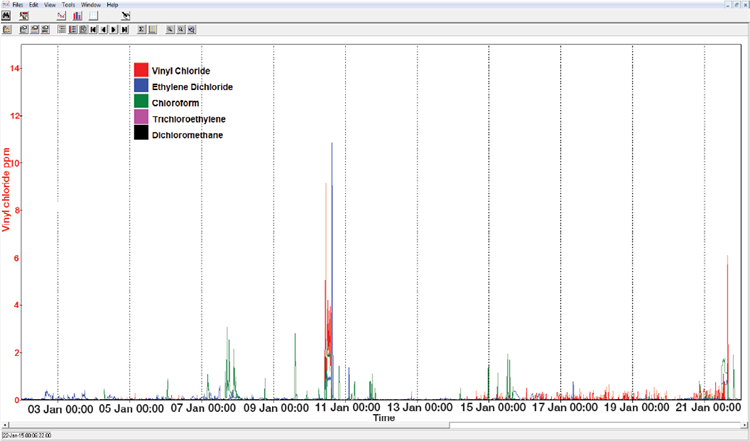Viewport: 750px width, 441px height.
Task: Click the Trichloroethylene legend label
Action: coord(189,119)
